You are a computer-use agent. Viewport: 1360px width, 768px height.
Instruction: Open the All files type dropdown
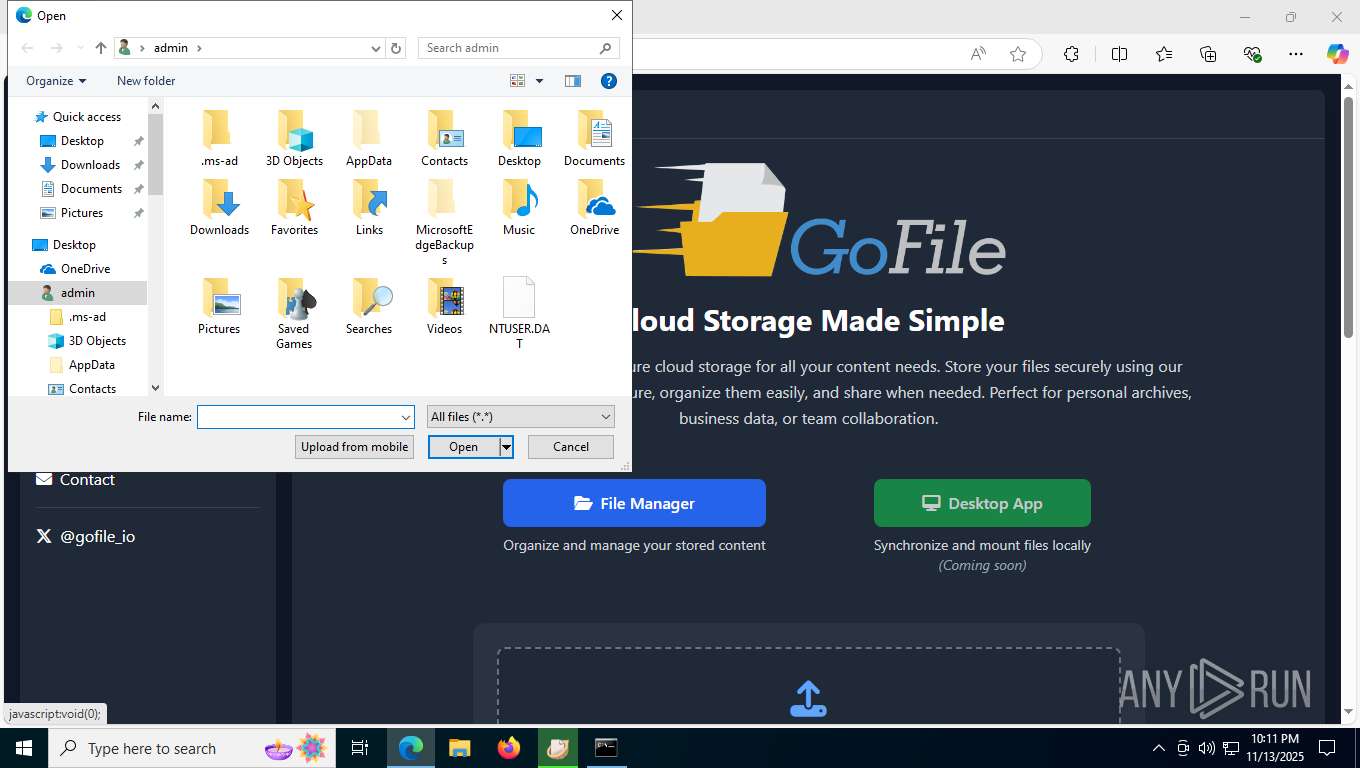click(x=521, y=417)
